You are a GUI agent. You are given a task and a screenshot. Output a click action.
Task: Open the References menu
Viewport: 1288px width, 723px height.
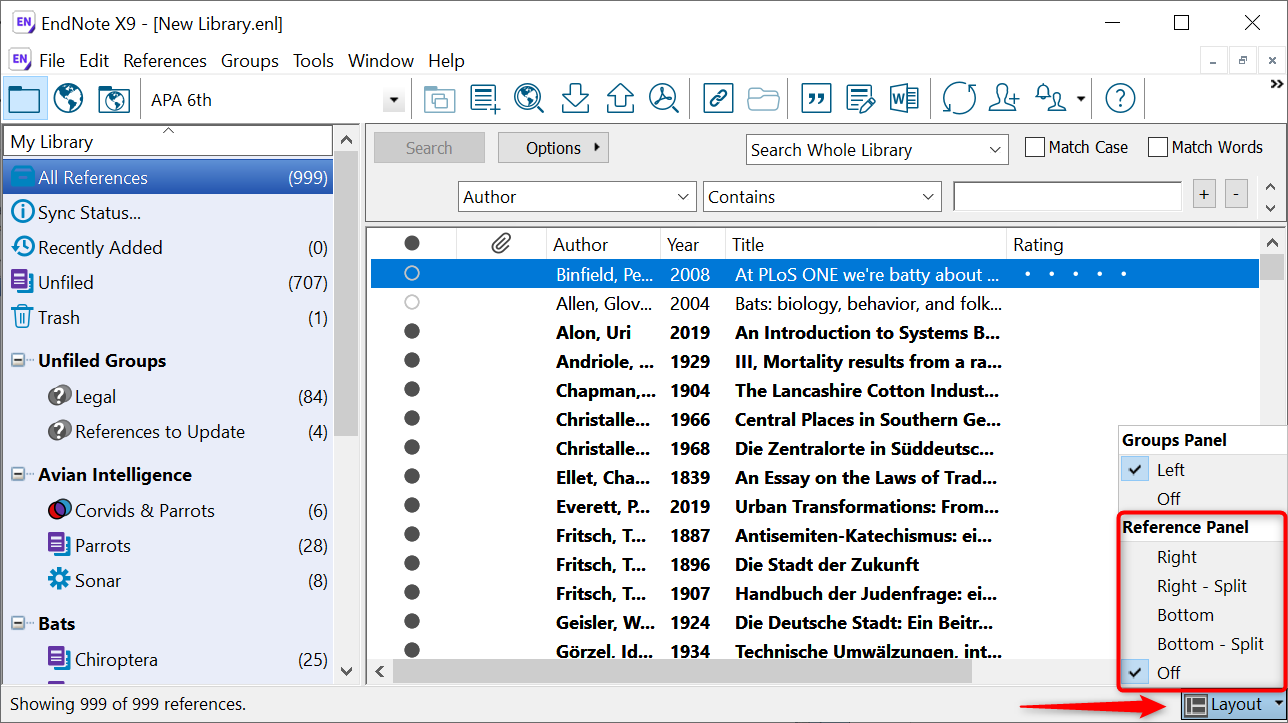tap(164, 60)
